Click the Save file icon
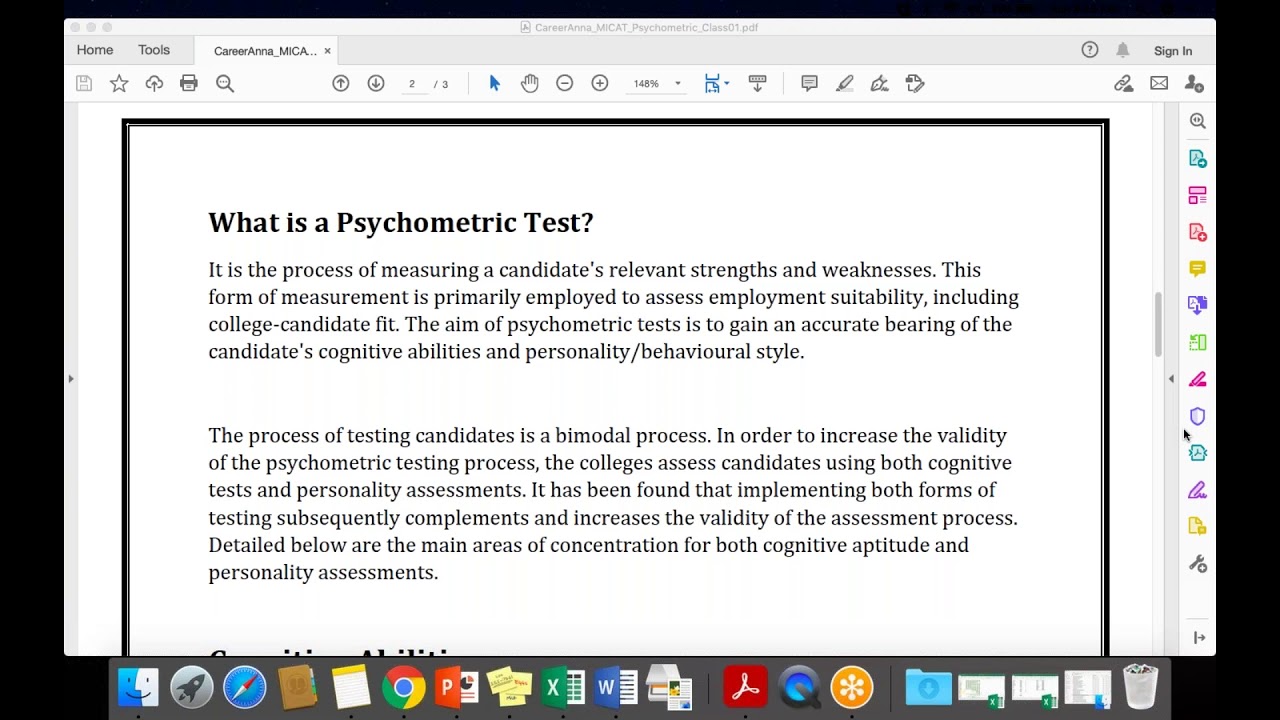 84,84
